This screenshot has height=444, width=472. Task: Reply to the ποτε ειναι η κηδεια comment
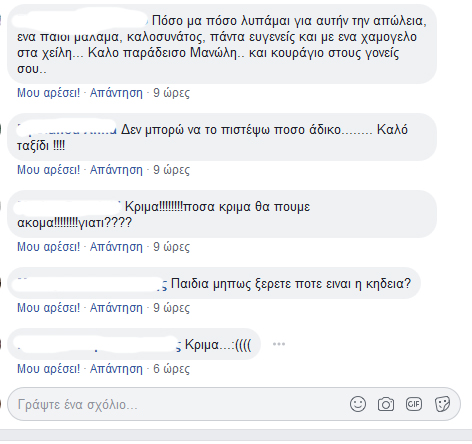click(x=116, y=308)
